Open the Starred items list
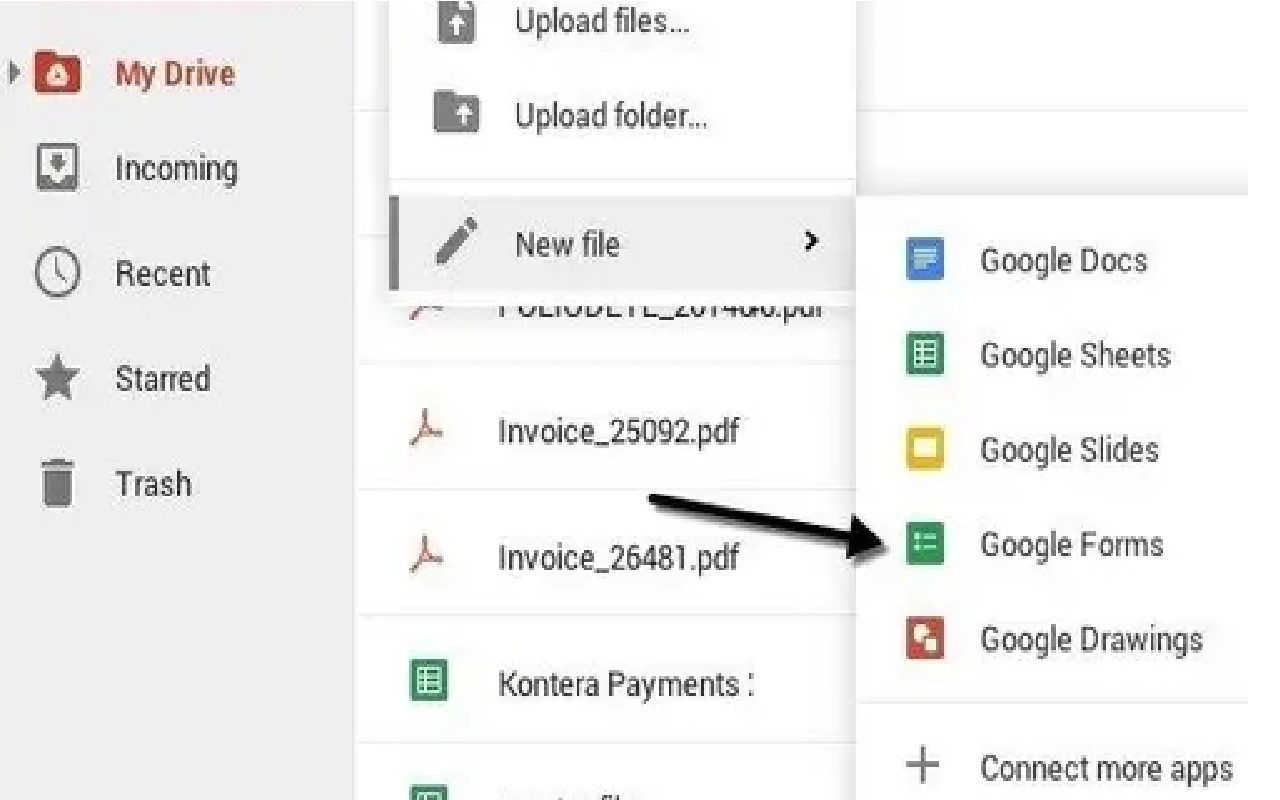 [163, 379]
